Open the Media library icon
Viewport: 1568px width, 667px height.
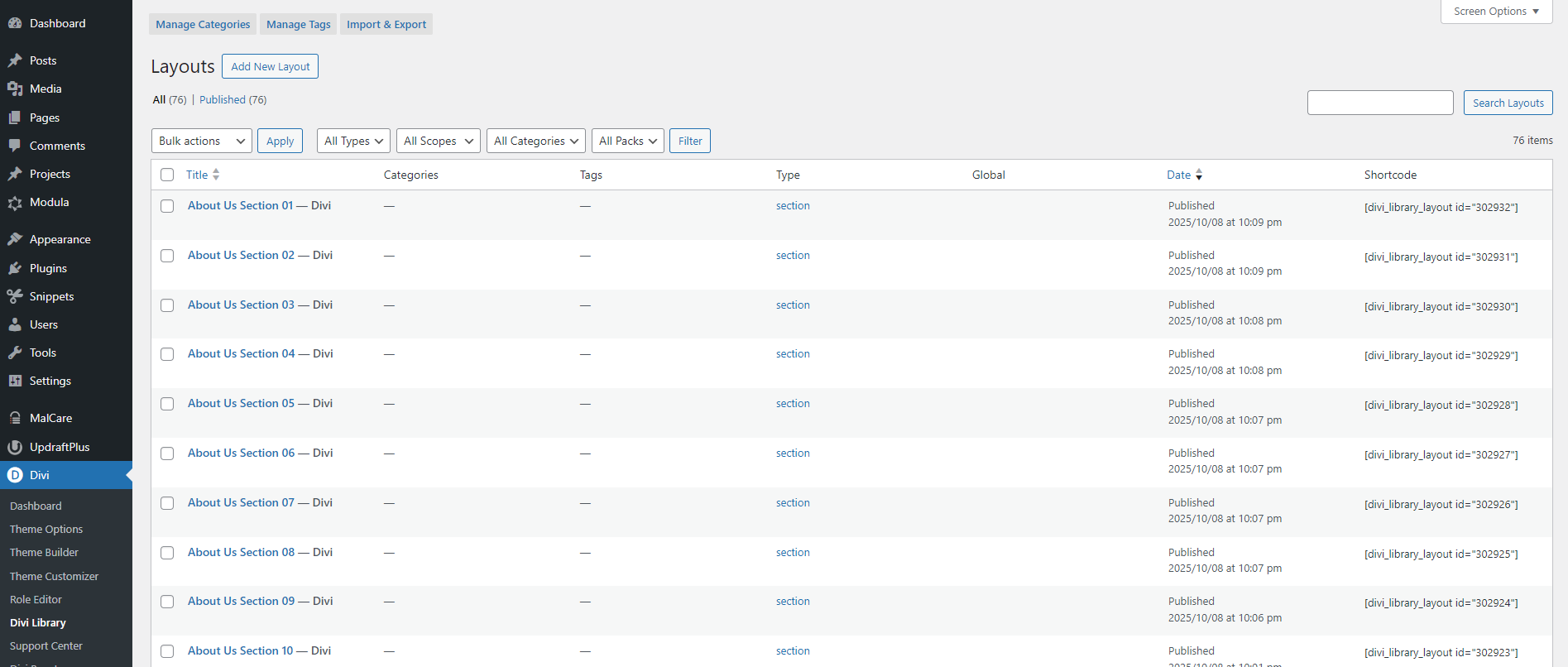click(x=15, y=89)
